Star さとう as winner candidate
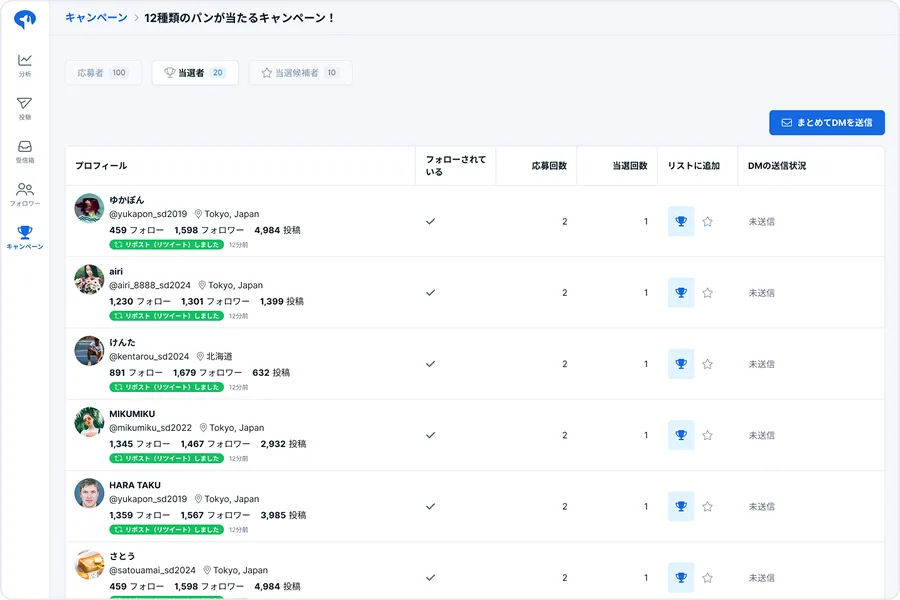 tap(708, 578)
